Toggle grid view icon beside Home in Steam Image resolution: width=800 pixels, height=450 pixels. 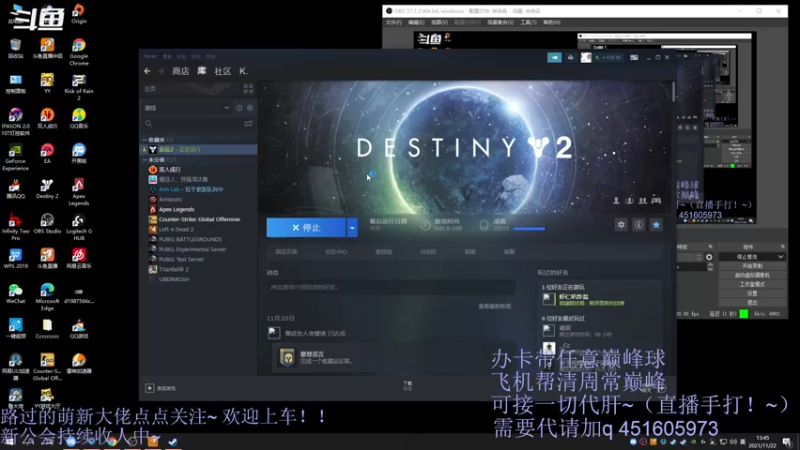pyautogui.click(x=248, y=89)
